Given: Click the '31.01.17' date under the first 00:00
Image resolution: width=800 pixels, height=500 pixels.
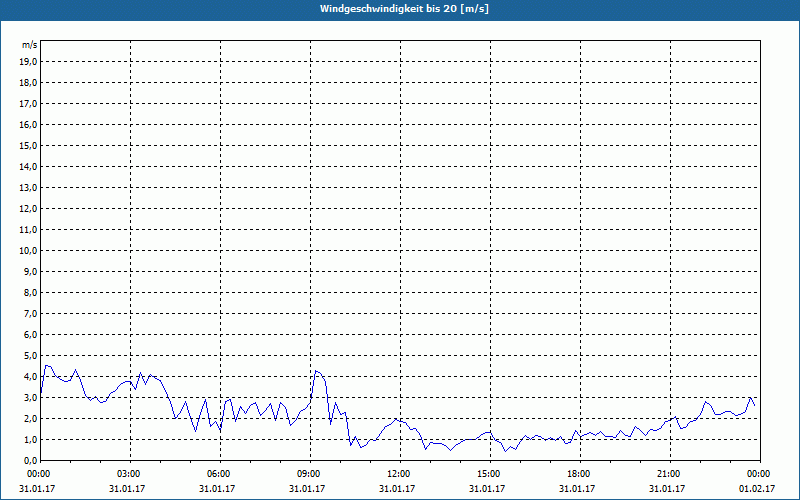Looking at the screenshot, I should click(37, 488).
